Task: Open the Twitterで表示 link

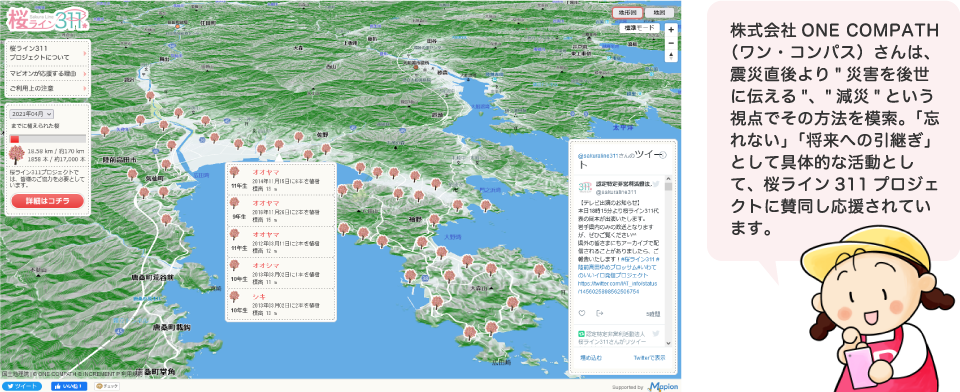Action: tap(650, 357)
